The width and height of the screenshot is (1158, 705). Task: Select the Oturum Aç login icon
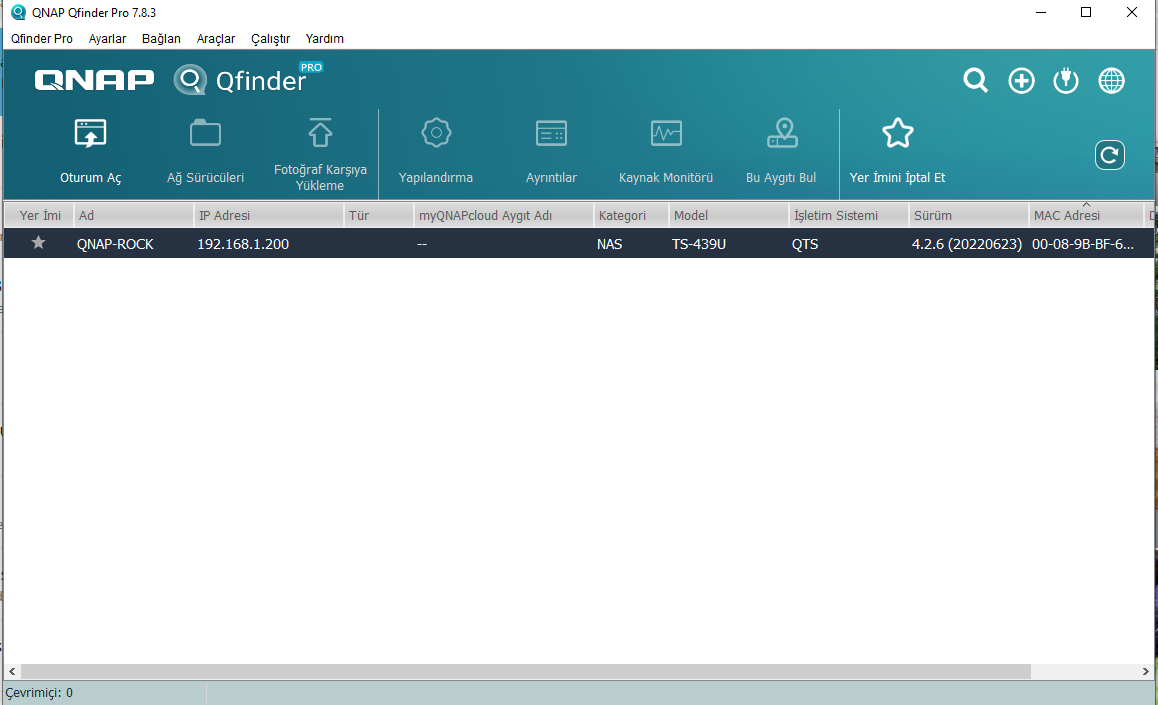90,133
